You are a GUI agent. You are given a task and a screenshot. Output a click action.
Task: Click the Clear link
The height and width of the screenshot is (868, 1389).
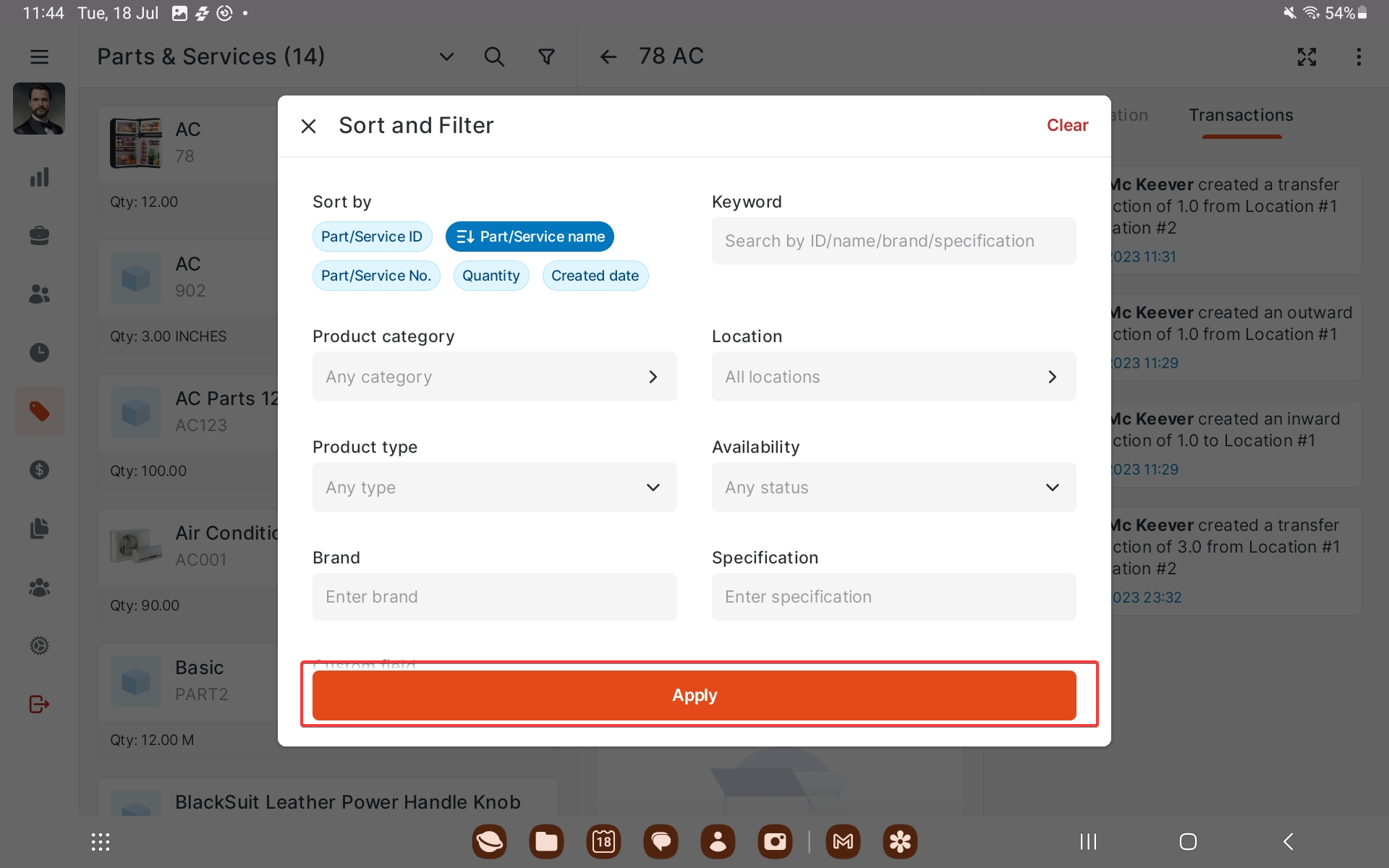[x=1067, y=125]
